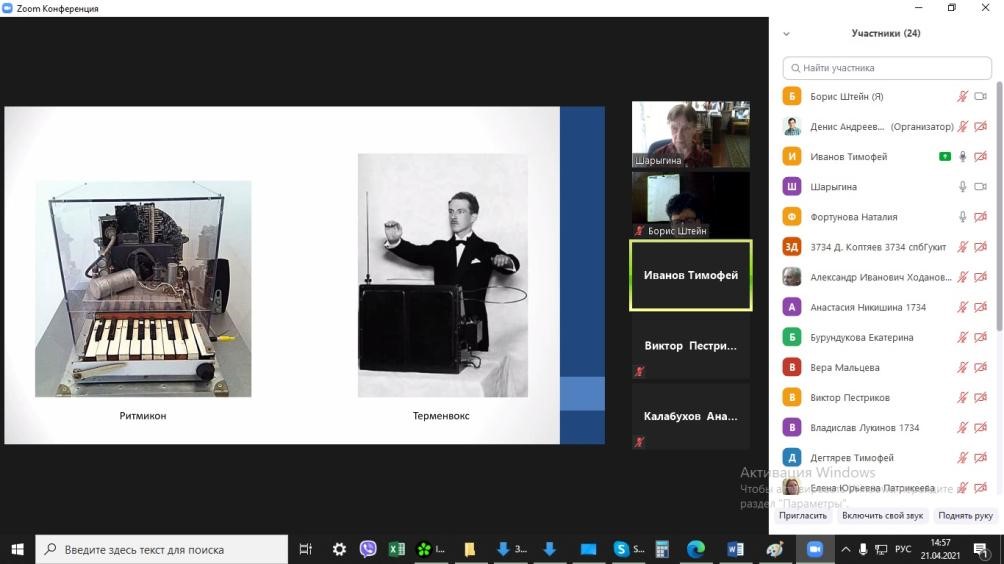The width and height of the screenshot is (1004, 564).
Task: Select the Калабухов video tile
Action: pyautogui.click(x=691, y=416)
